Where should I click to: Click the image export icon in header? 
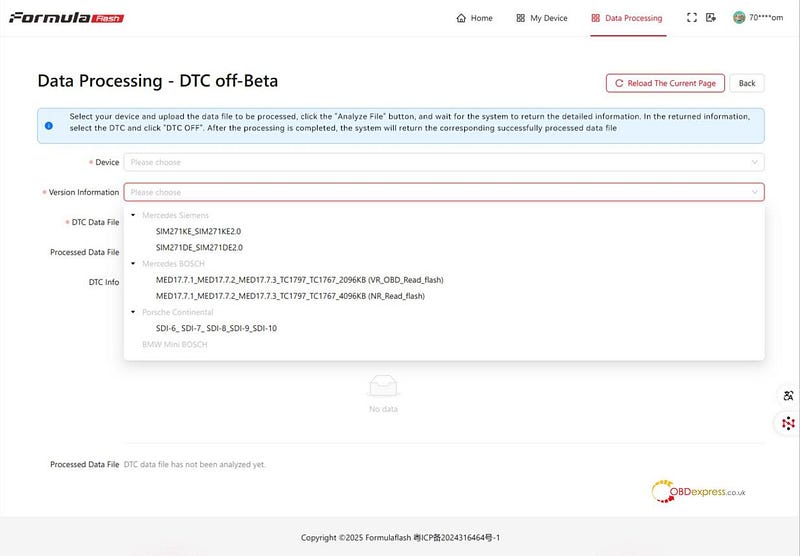[711, 17]
